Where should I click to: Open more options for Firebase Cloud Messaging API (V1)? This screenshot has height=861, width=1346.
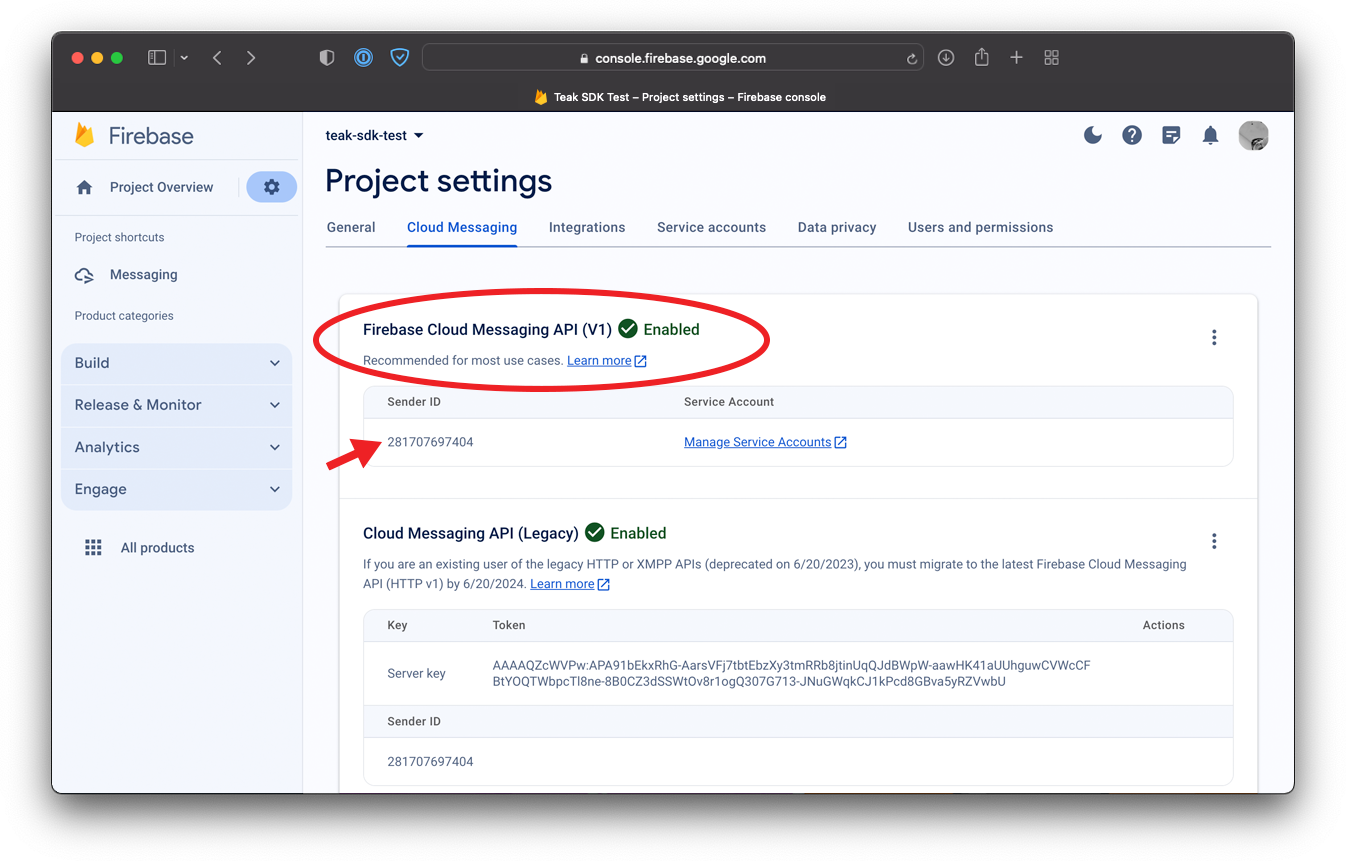[1214, 338]
